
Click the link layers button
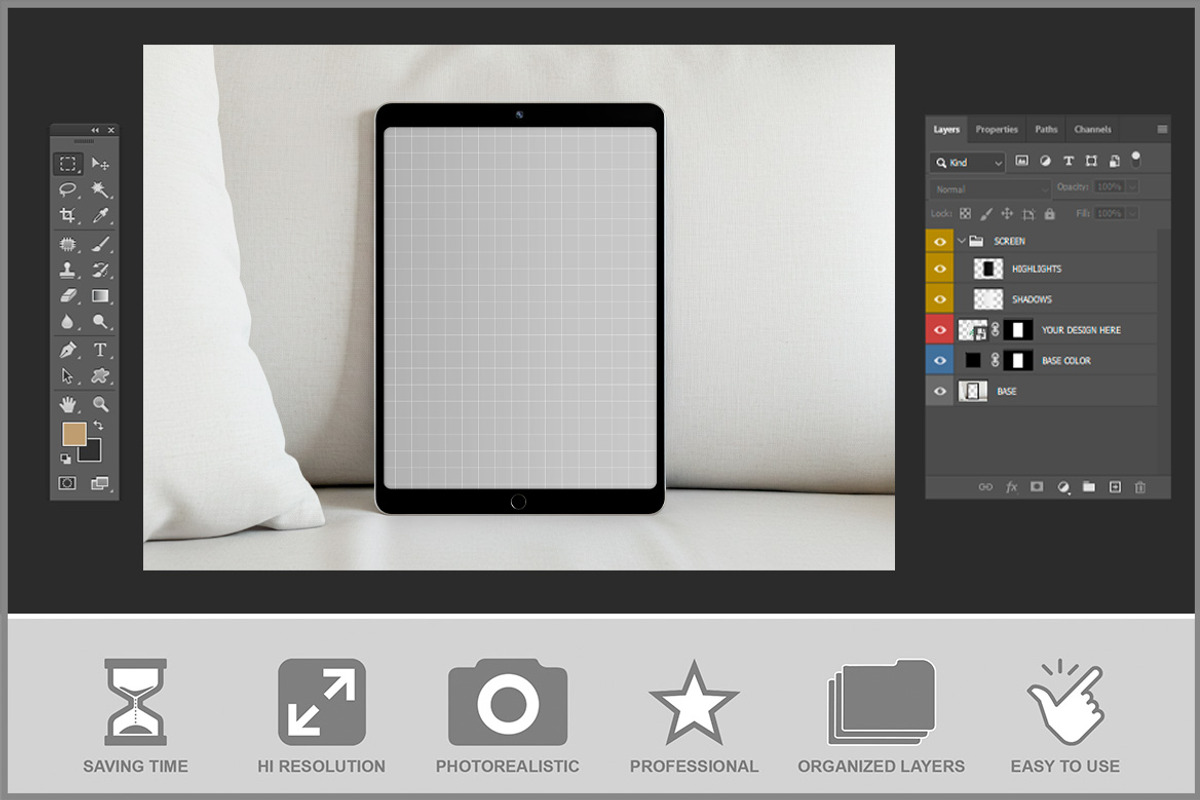[985, 487]
